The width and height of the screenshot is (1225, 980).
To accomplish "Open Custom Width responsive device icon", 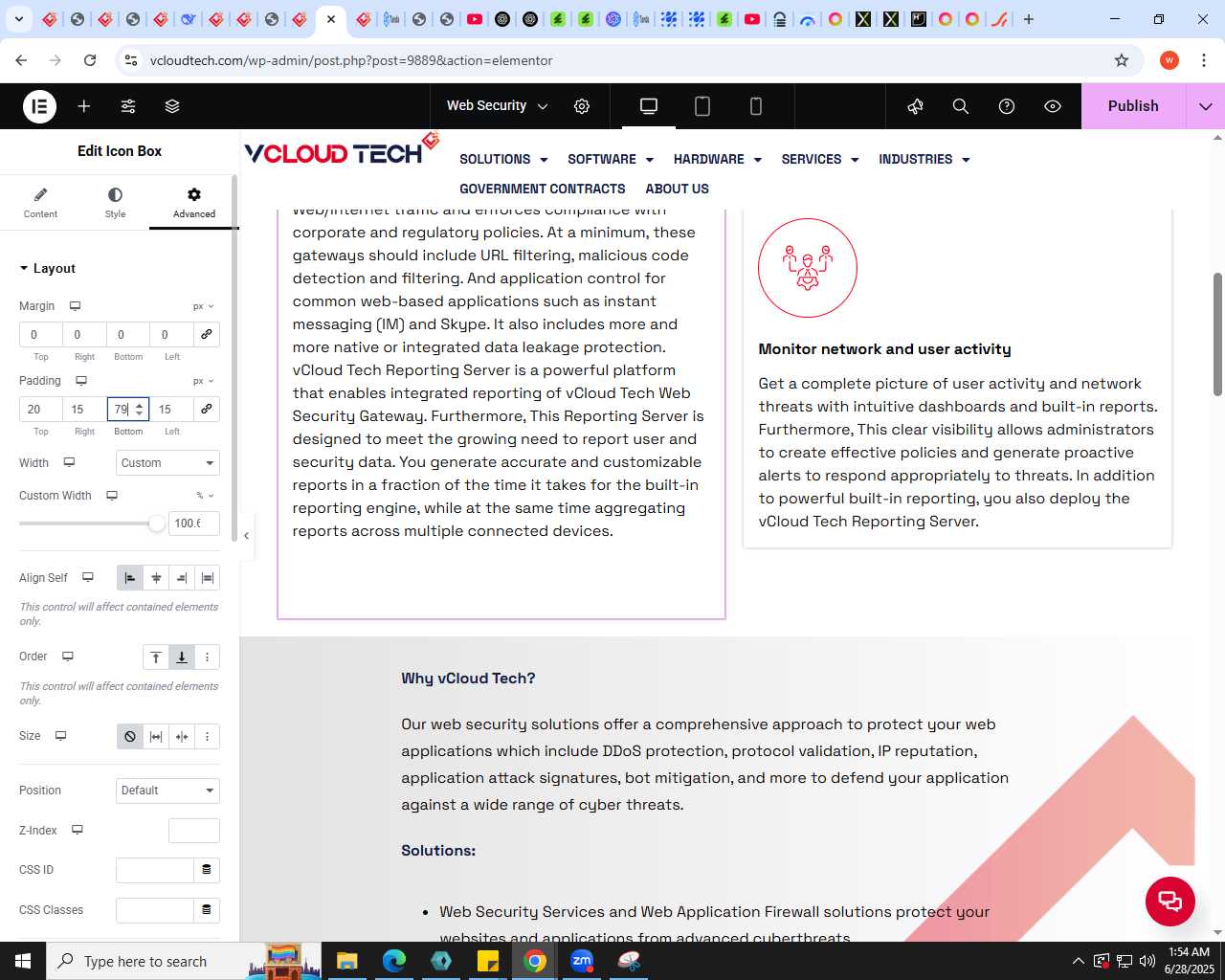I will (112, 496).
